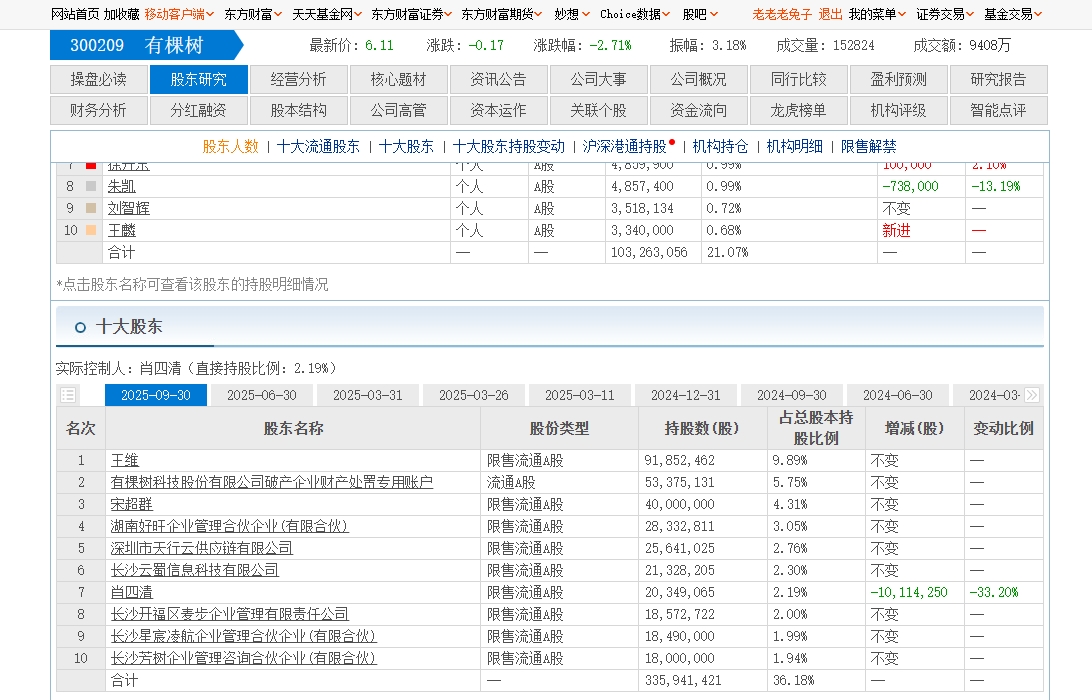Open 深圳市天行云供应链有限公司 holding details
This screenshot has width=1092, height=700.
click(201, 548)
